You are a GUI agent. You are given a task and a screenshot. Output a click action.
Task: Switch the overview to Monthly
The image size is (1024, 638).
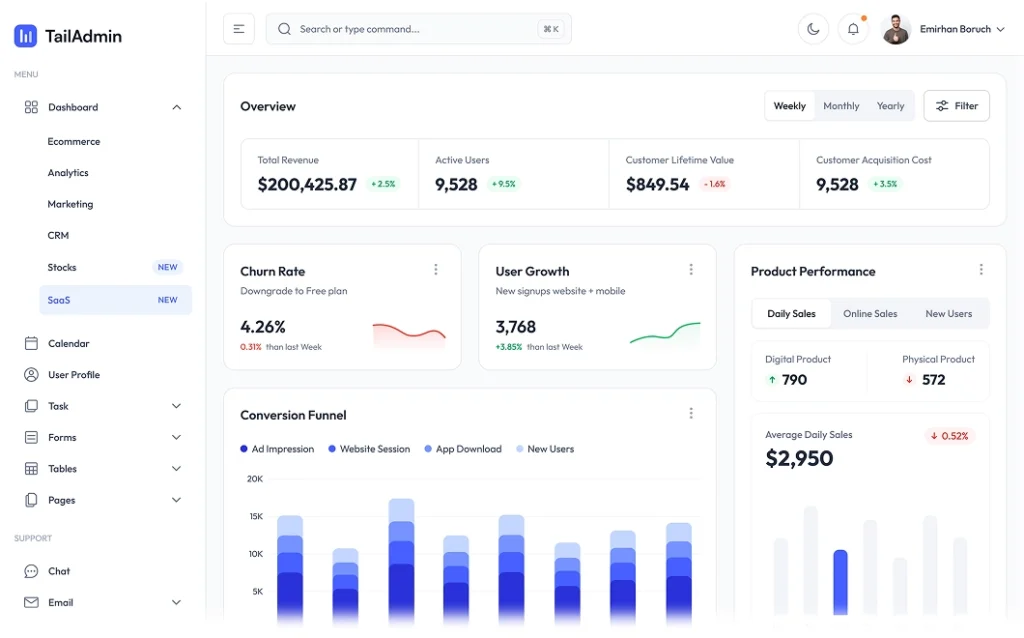click(x=841, y=106)
